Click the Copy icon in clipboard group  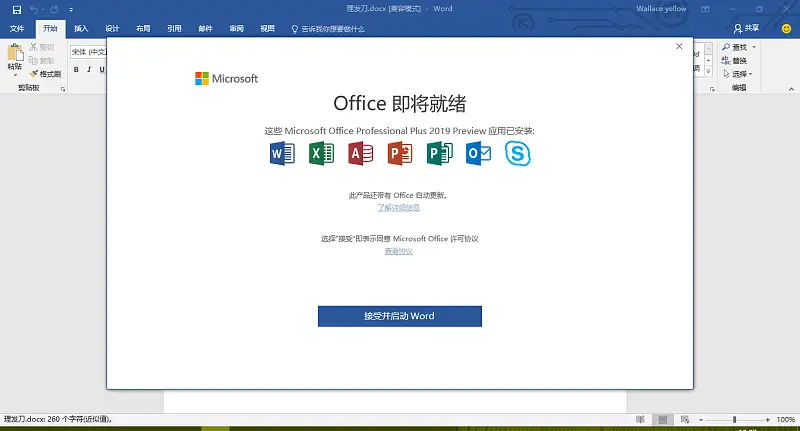pos(34,60)
